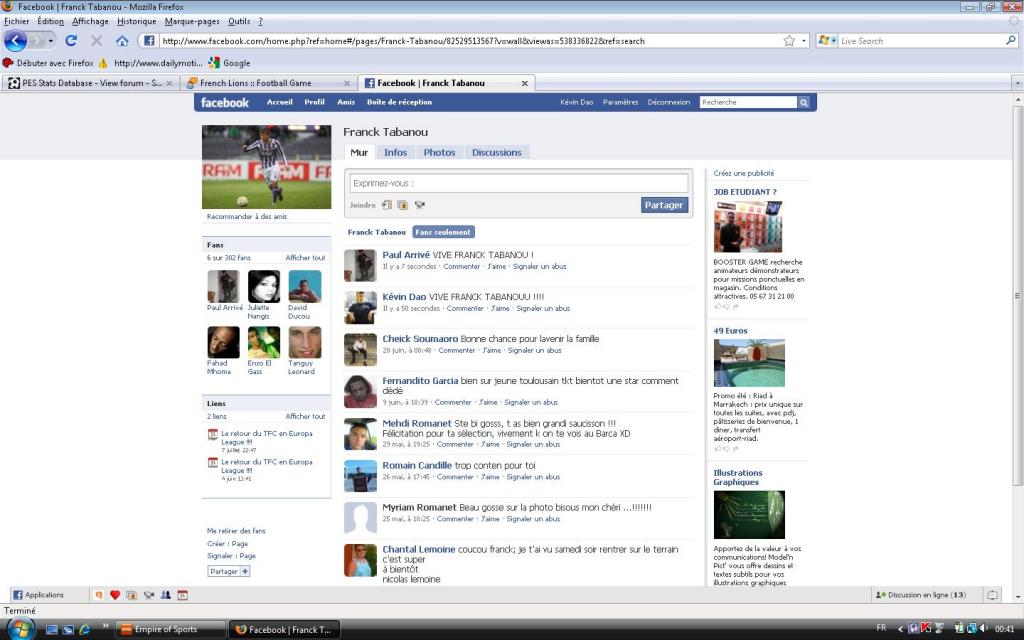Screen dimensions: 1024x640
Task: Open the notifications icon beside Discussion en ligne
Action: (992, 595)
